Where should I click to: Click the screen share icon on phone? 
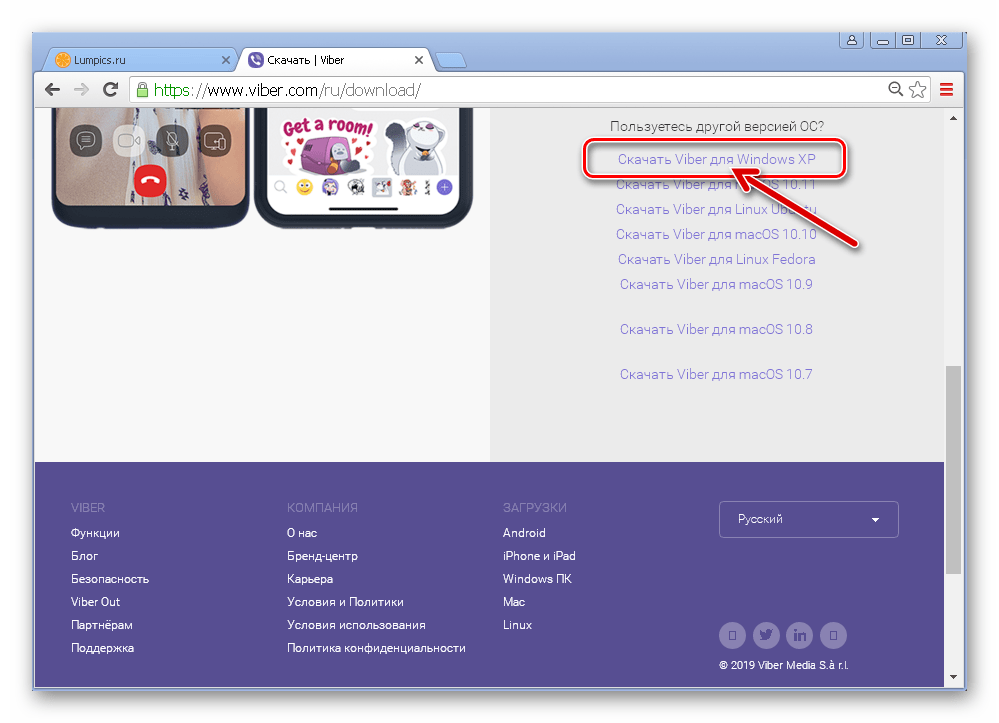[215, 140]
